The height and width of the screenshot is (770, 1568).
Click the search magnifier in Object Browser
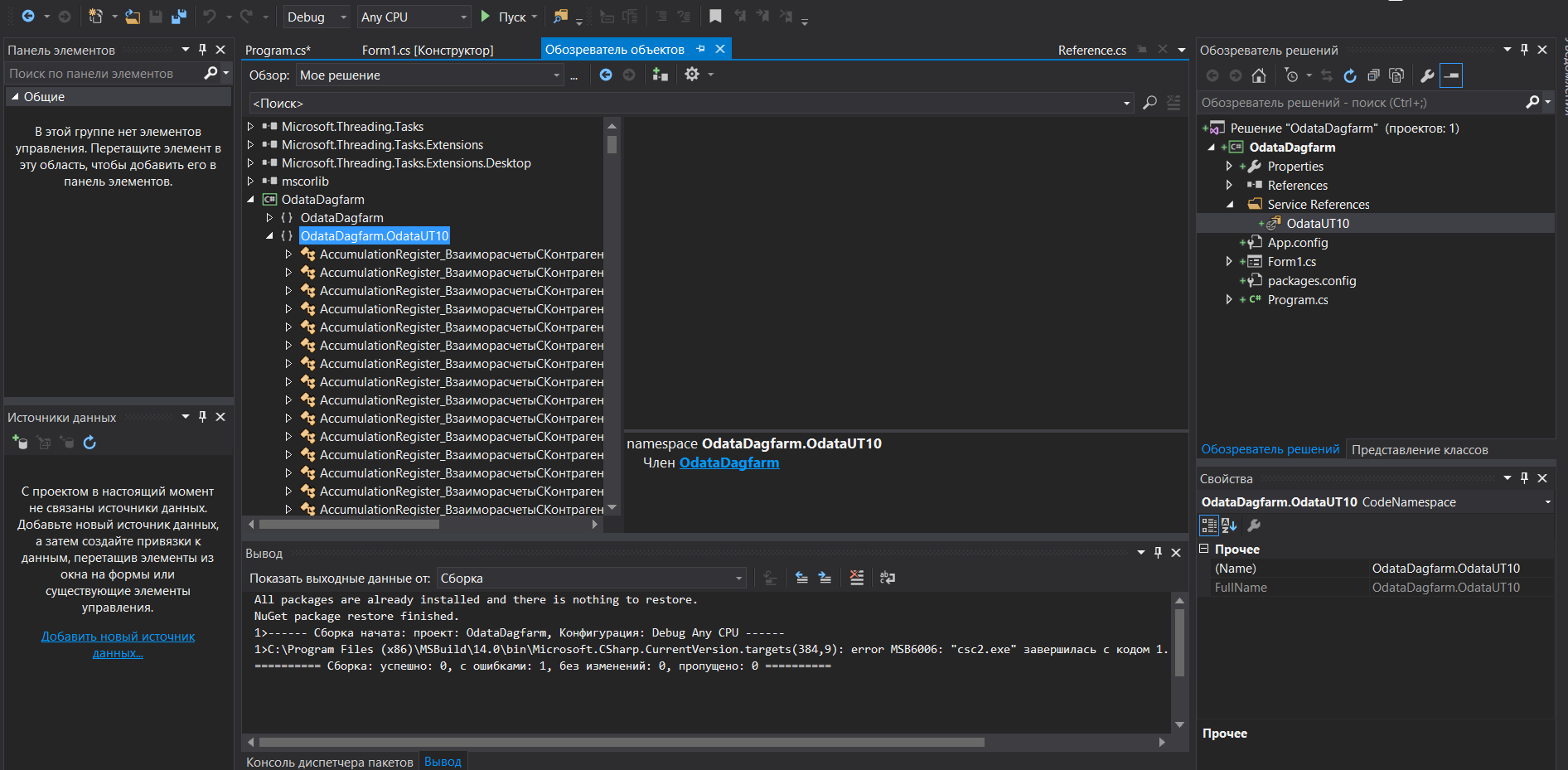pyautogui.click(x=1149, y=103)
